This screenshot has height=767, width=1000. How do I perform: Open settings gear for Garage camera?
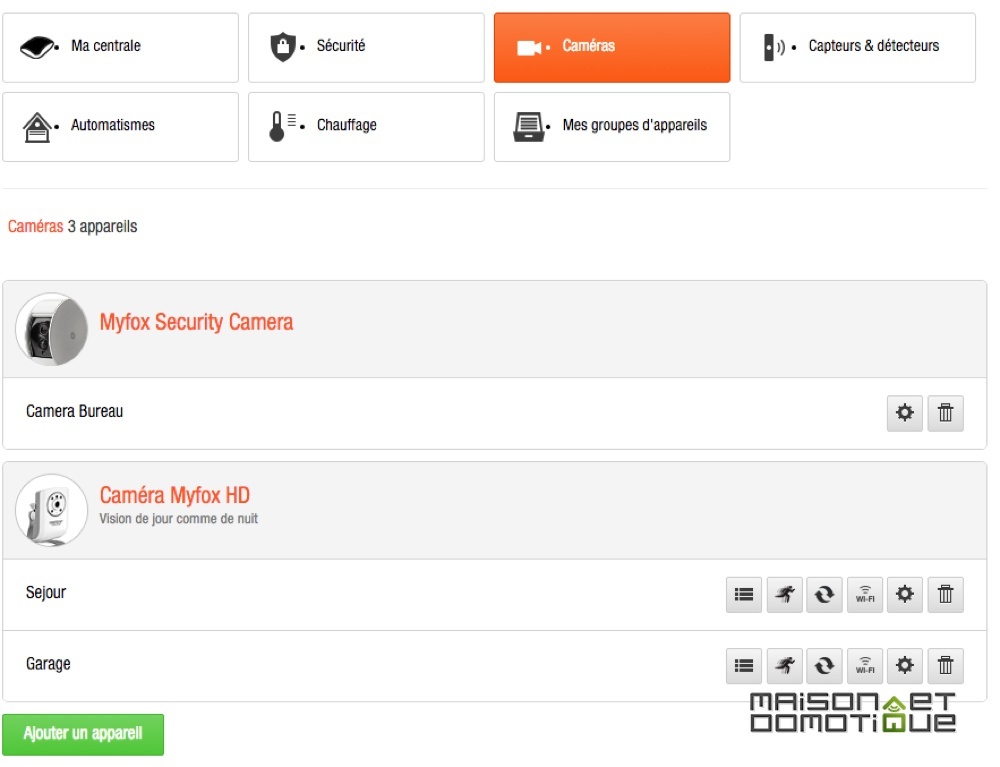pos(904,666)
